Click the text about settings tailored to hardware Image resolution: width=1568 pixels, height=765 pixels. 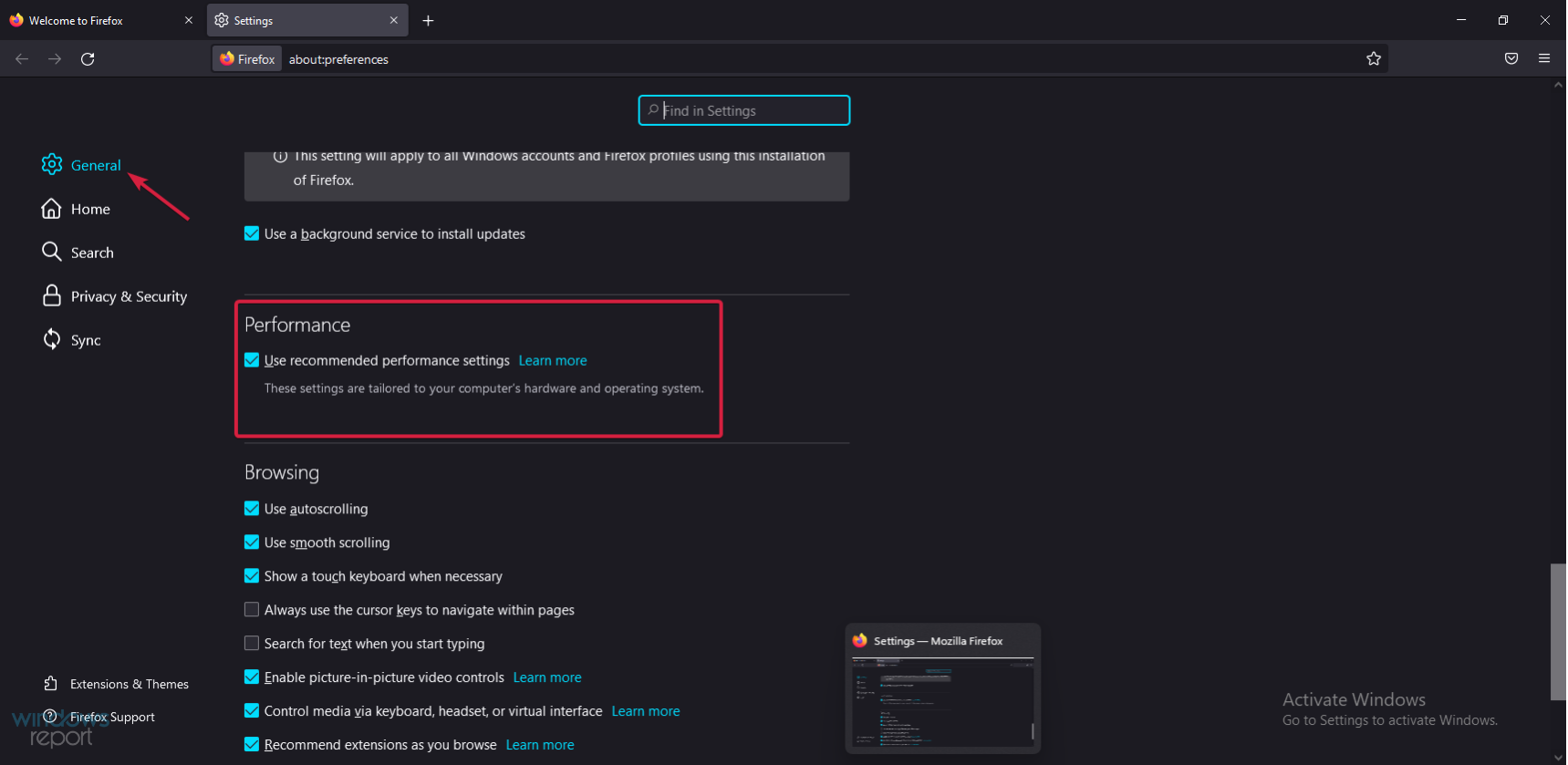(484, 388)
